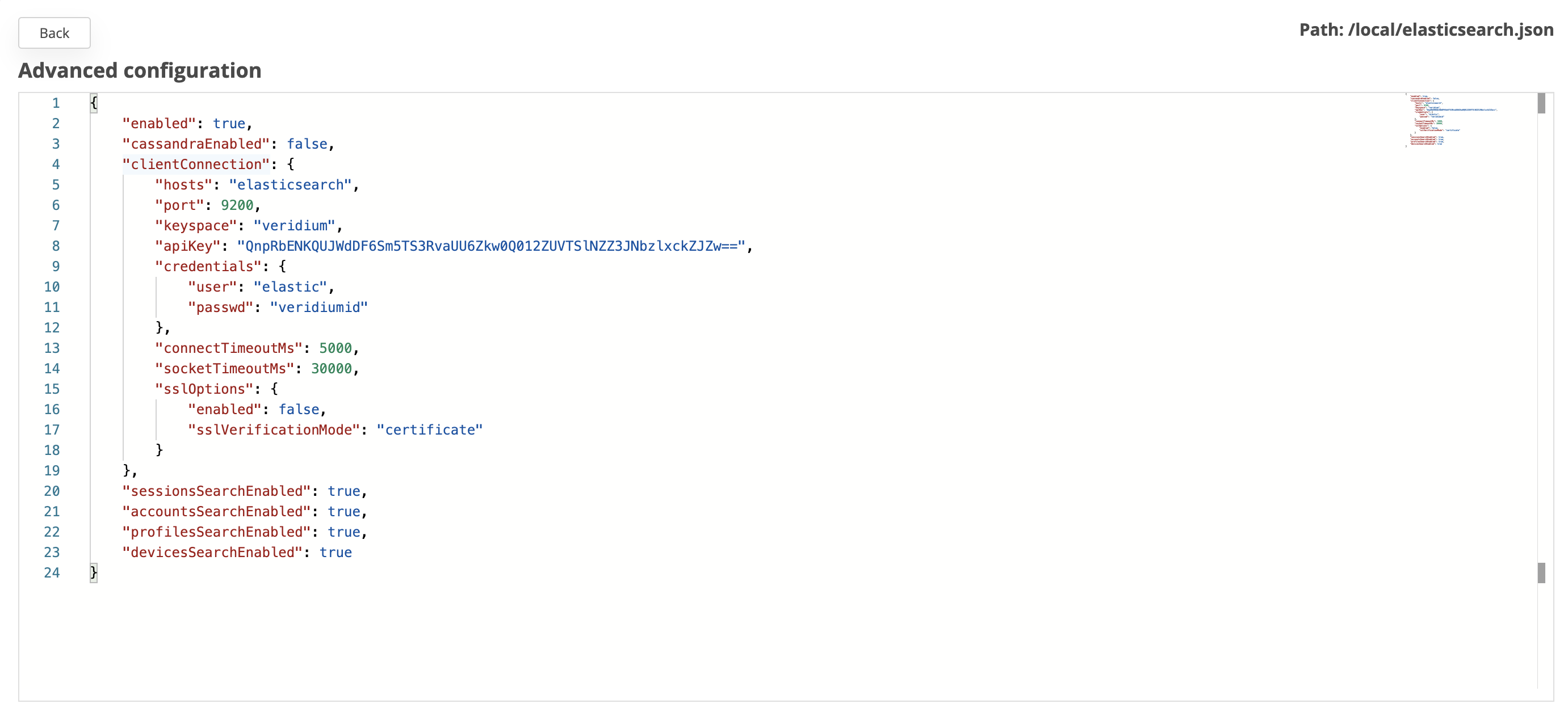Screen dimensions: 1568x708
Task: Select line number 8 in the gutter
Action: coord(56,246)
